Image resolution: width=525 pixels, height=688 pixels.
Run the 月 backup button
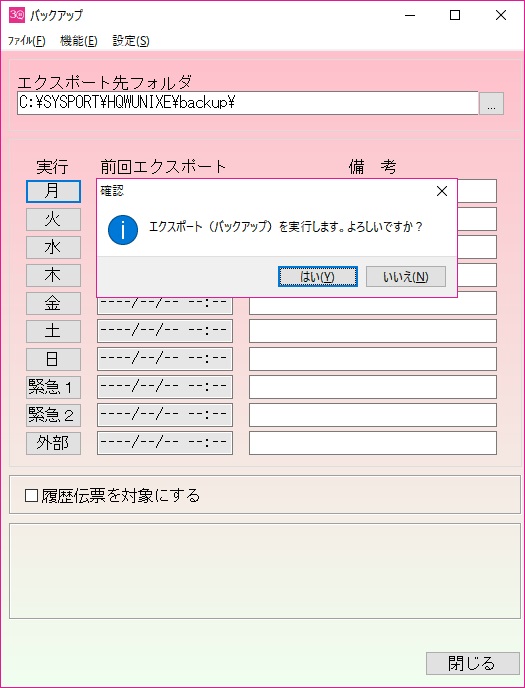point(53,191)
